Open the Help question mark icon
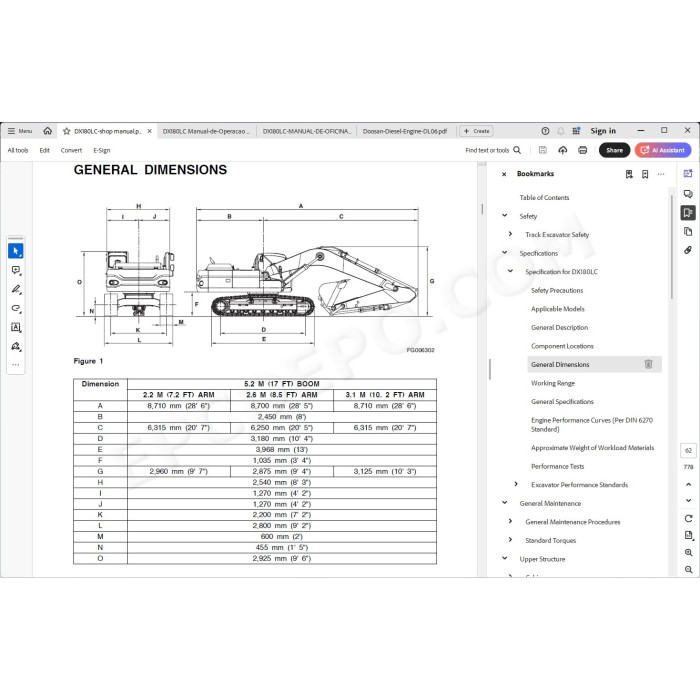This screenshot has width=700, height=700. (x=545, y=131)
